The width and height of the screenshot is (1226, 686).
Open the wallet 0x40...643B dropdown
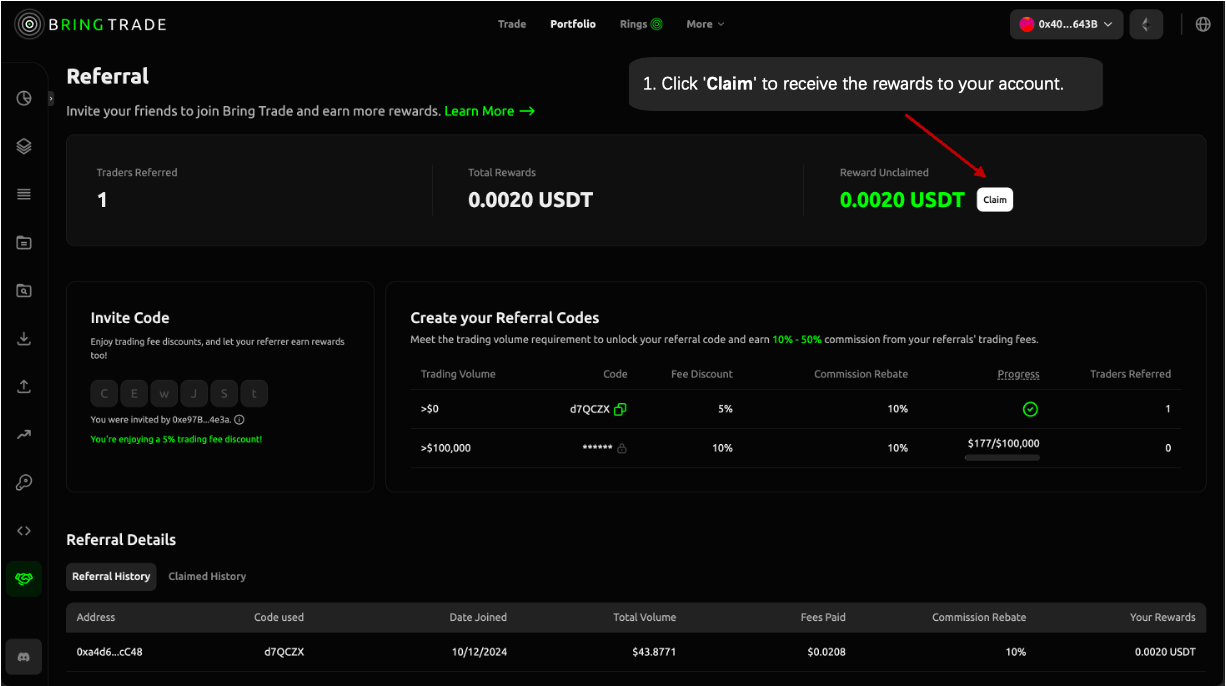[x=1066, y=24]
